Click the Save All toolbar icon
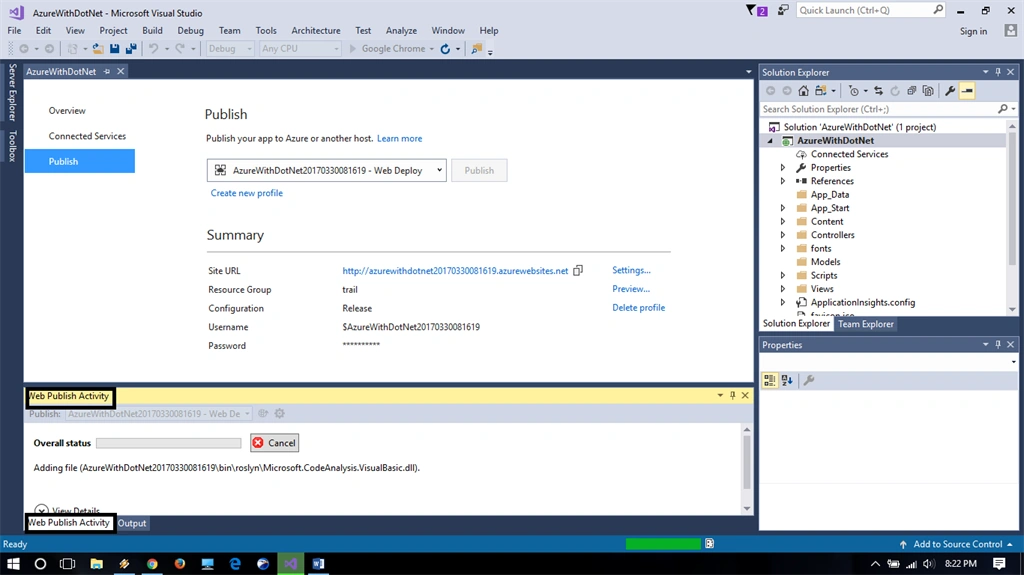 point(131,48)
